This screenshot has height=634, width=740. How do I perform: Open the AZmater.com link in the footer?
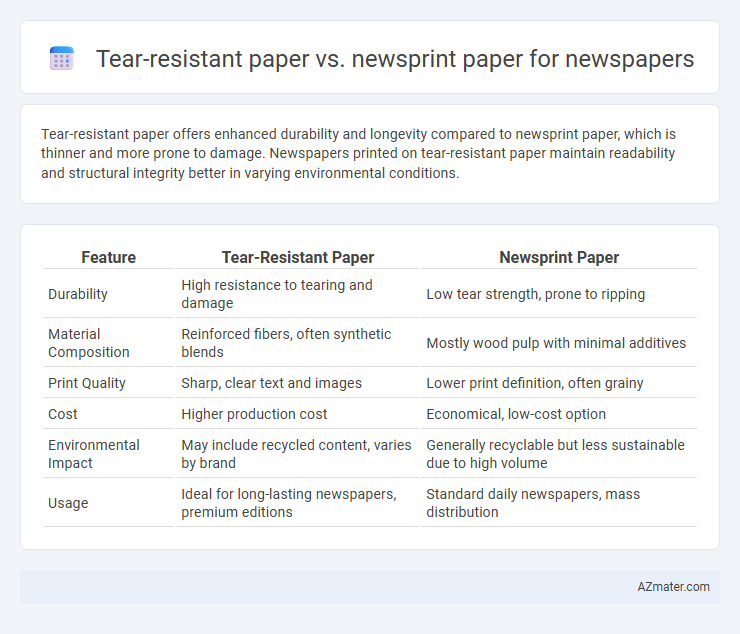673,586
